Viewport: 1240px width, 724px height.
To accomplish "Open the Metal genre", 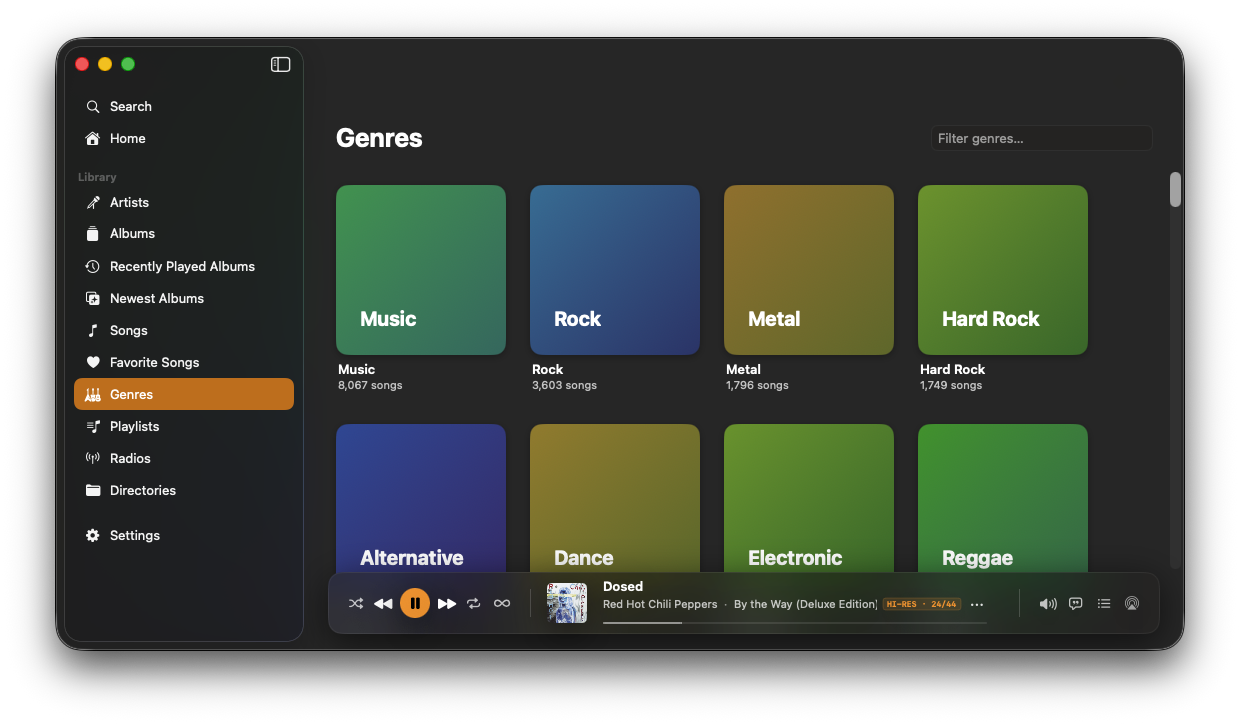I will coord(808,269).
